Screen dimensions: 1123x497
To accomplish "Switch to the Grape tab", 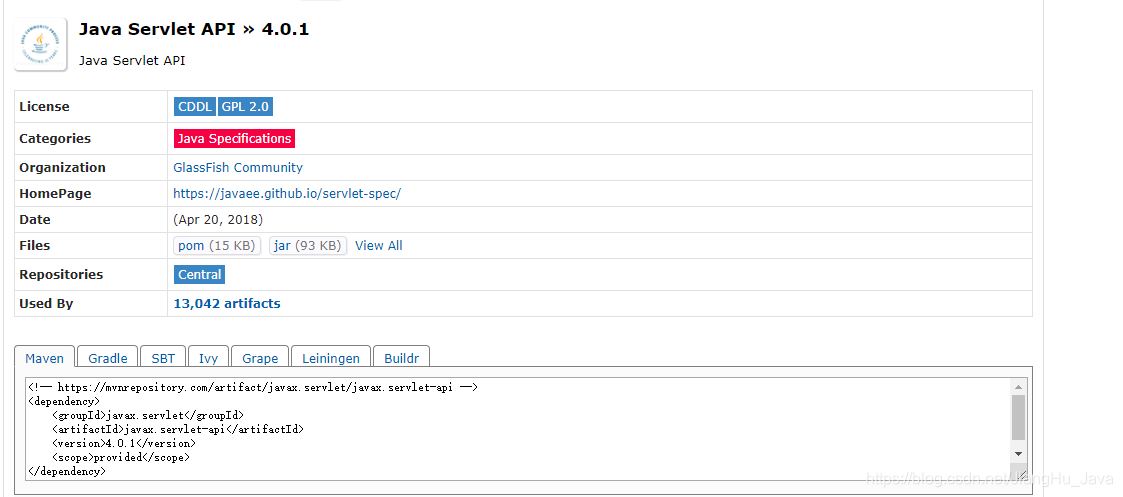I will click(260, 358).
